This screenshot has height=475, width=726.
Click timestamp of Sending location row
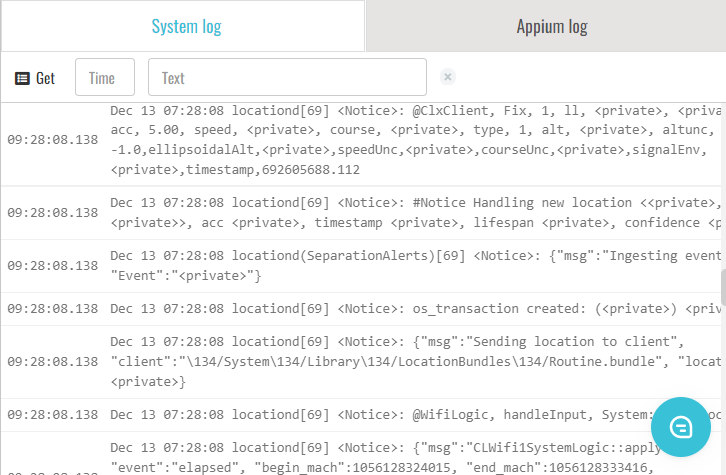pos(52,362)
